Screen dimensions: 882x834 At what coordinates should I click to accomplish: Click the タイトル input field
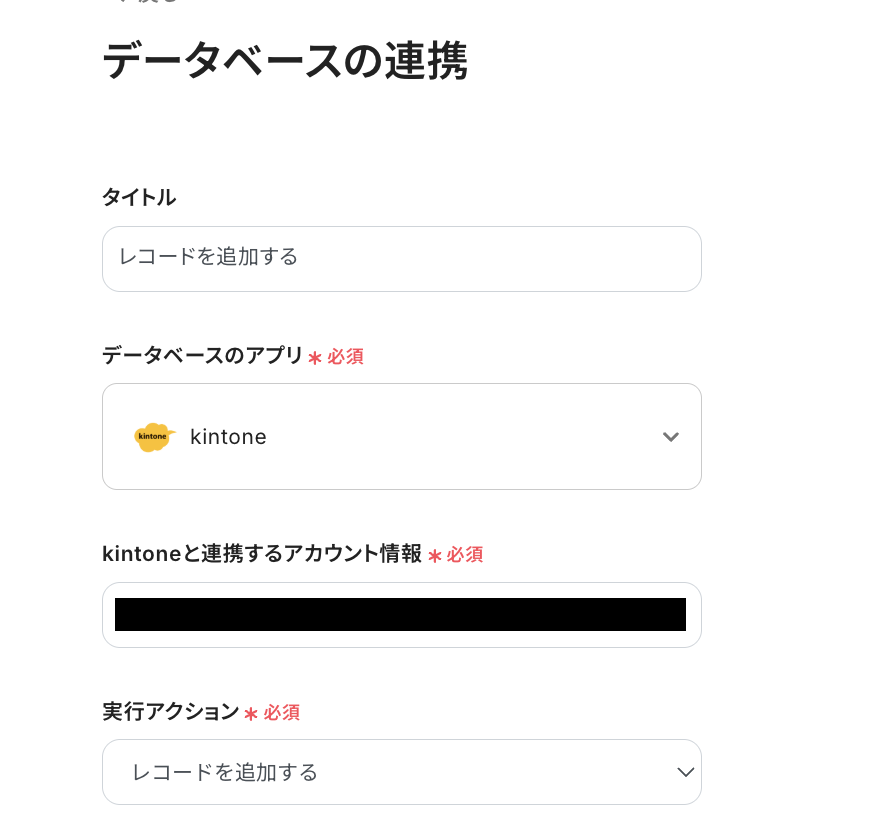click(x=401, y=258)
